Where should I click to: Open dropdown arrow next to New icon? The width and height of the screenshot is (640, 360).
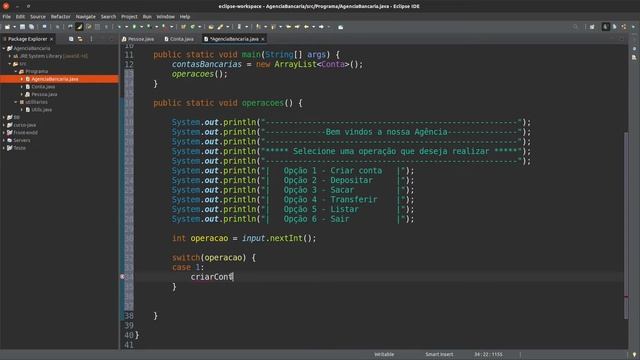click(x=14, y=27)
